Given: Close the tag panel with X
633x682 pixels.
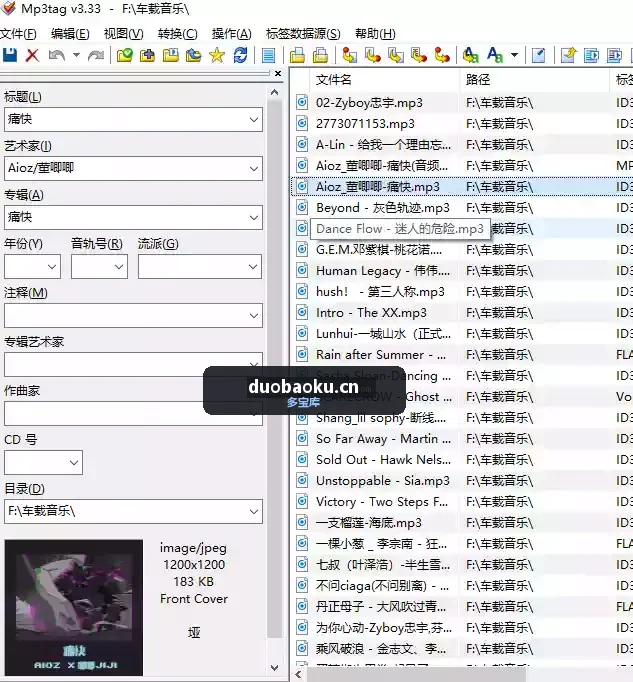Looking at the screenshot, I should [x=278, y=74].
